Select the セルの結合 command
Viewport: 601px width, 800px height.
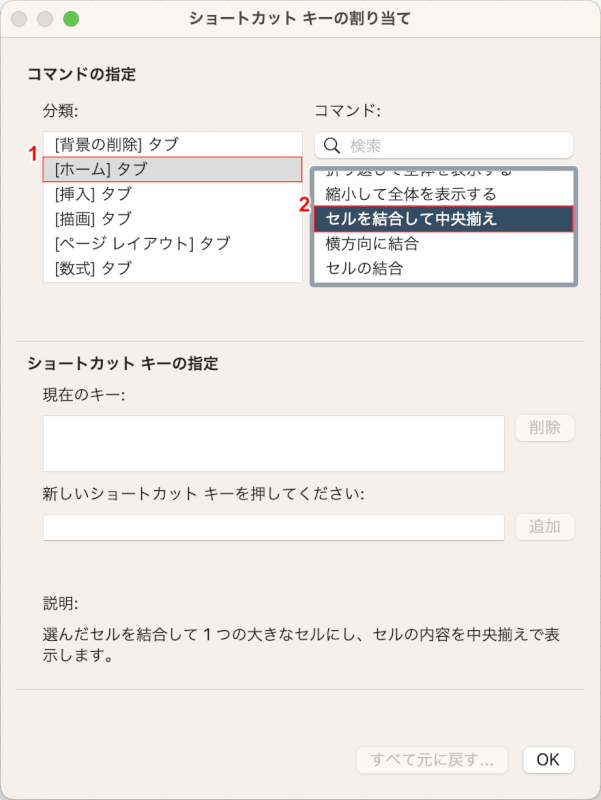click(x=441, y=266)
